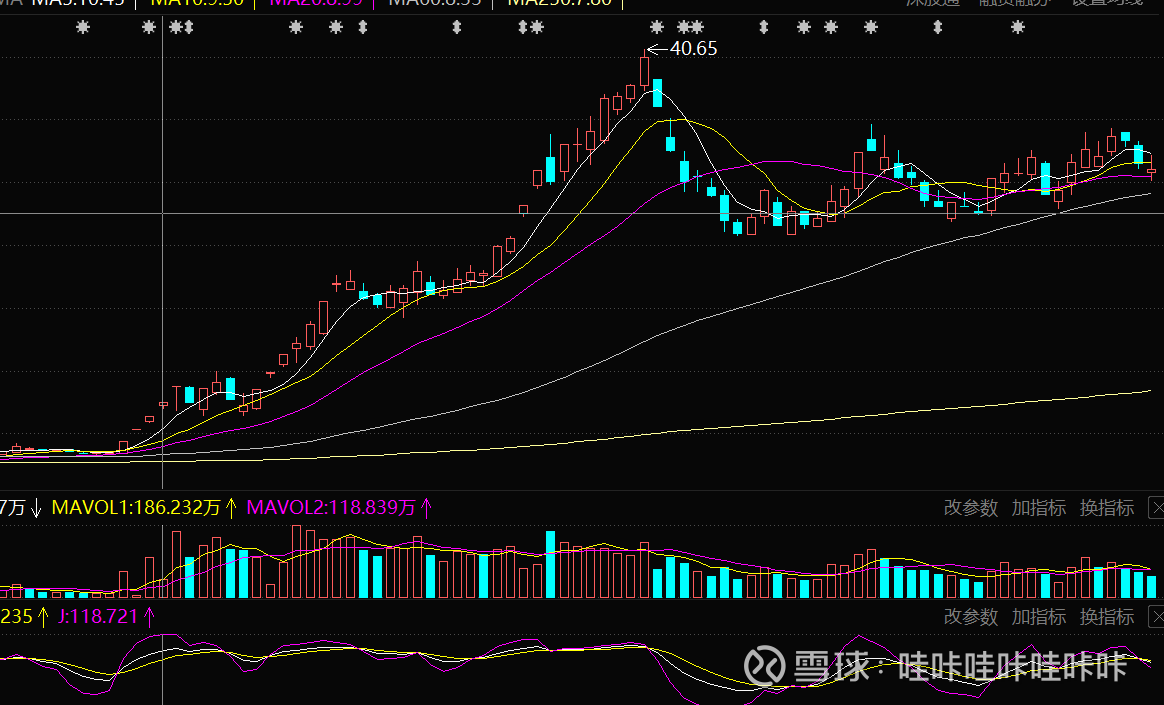
Task: Click the first up-down arrow marker in top row
Action: coord(187,27)
